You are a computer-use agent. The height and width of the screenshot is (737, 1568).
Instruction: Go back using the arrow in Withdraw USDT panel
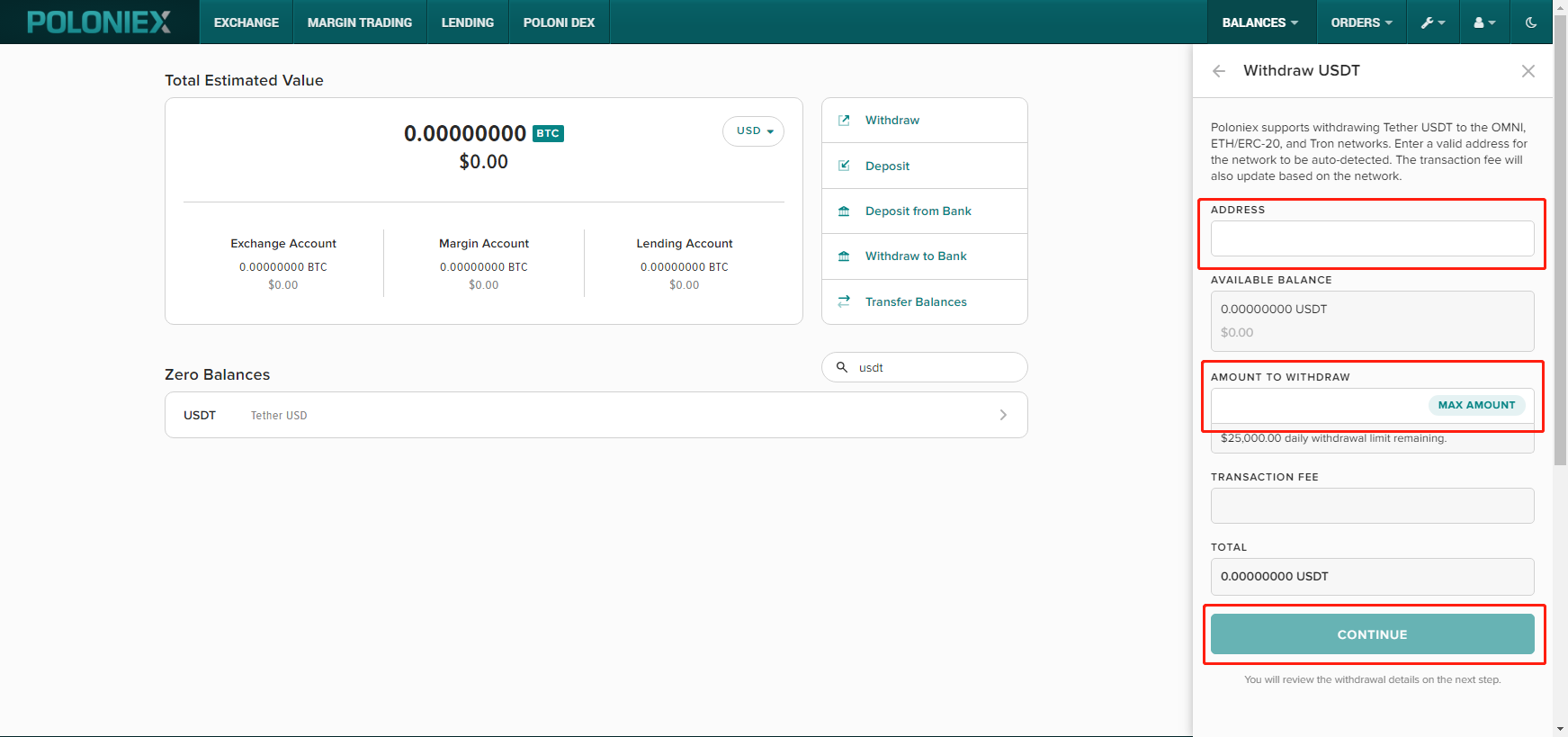tap(1219, 71)
